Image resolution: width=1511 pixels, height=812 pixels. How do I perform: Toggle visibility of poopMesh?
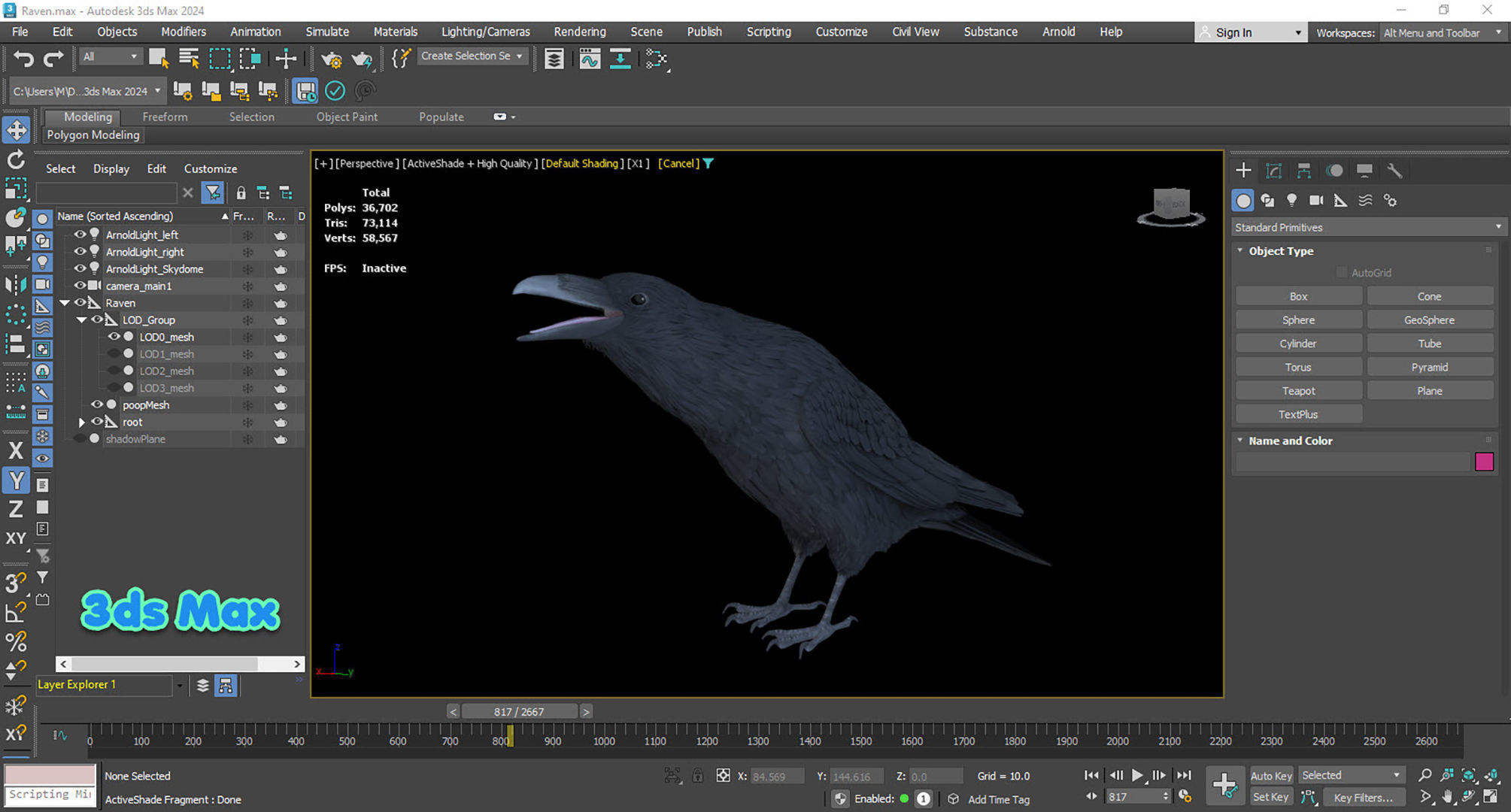click(x=97, y=404)
